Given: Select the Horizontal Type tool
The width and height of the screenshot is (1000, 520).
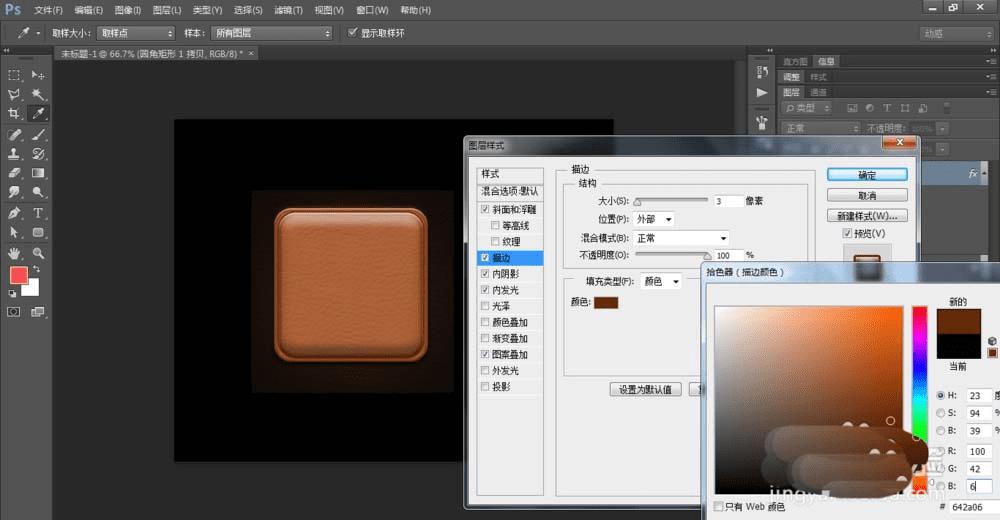Looking at the screenshot, I should tap(38, 213).
